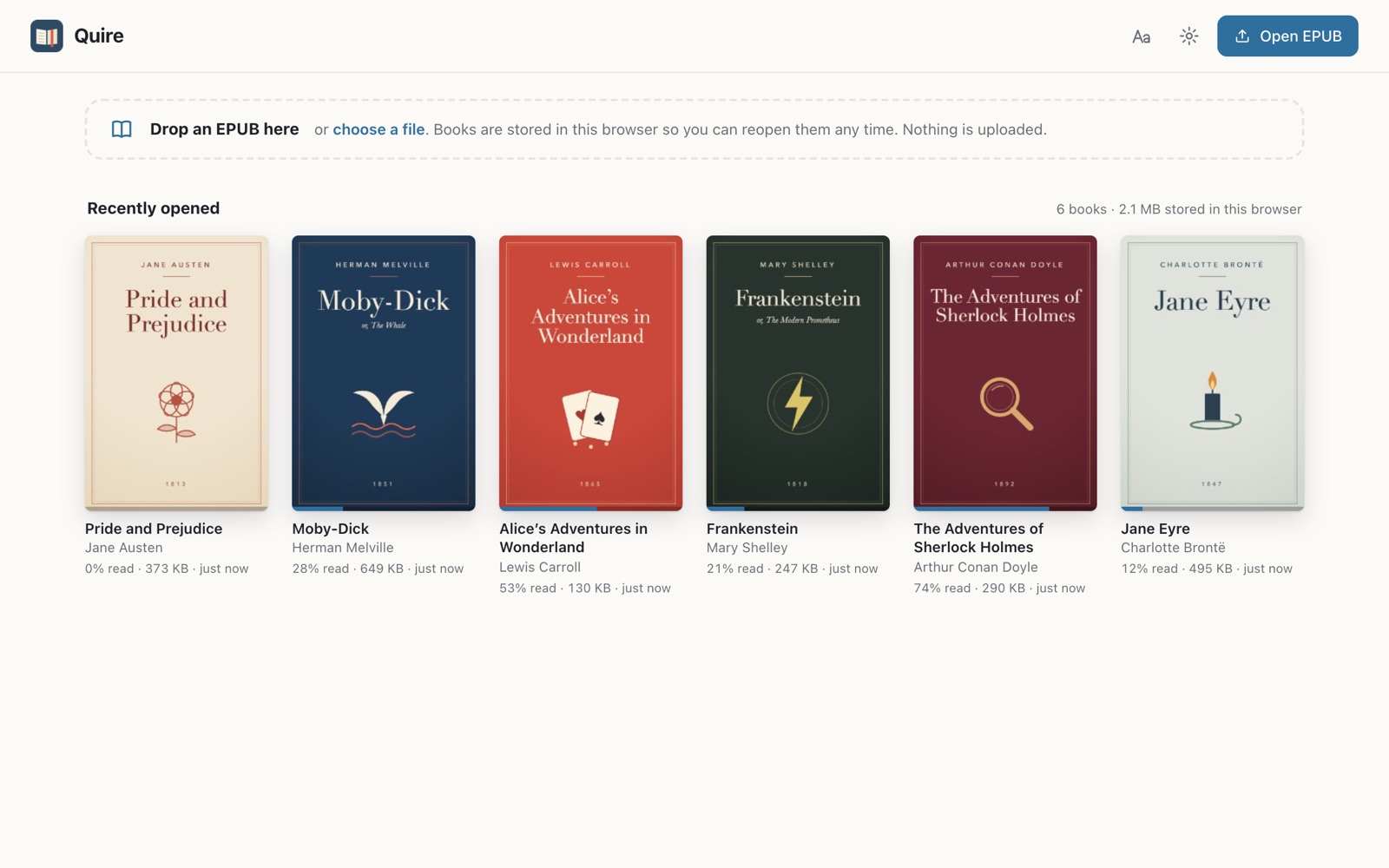Open the Jane Eyre book cover

coord(1212,372)
